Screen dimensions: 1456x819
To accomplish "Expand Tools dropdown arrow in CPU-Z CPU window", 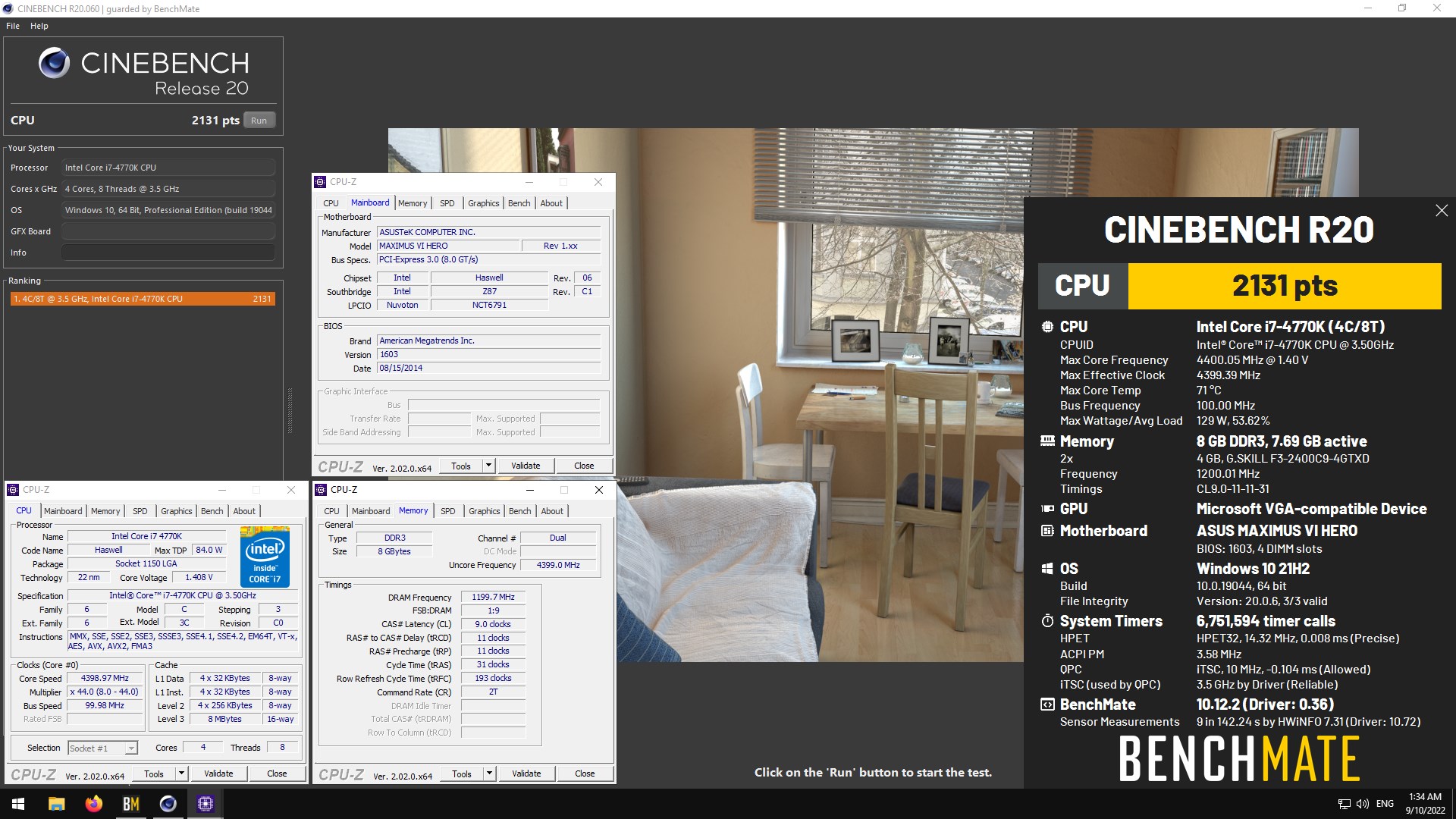I will pos(182,774).
